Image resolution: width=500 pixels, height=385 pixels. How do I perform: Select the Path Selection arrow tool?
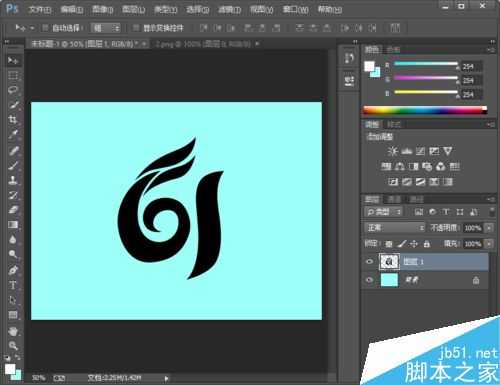click(x=13, y=300)
